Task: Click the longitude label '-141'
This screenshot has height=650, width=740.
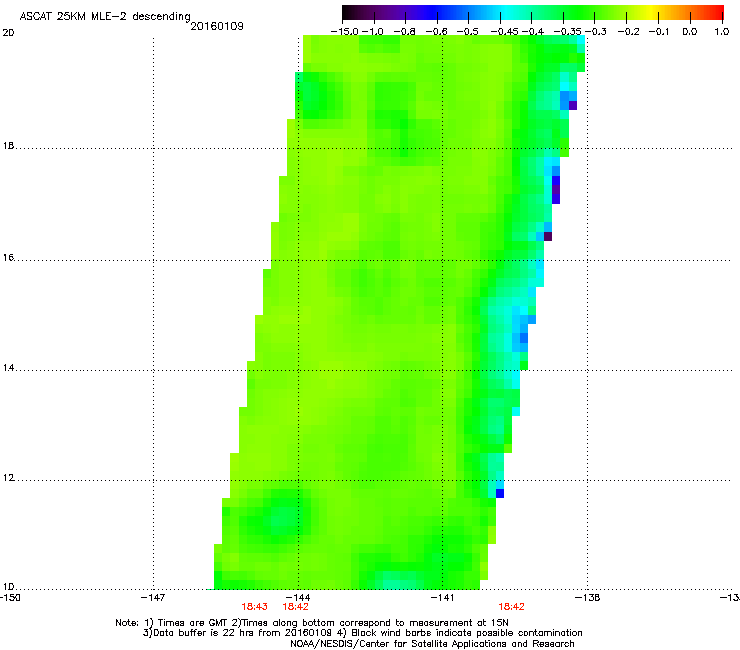Action: (442, 598)
